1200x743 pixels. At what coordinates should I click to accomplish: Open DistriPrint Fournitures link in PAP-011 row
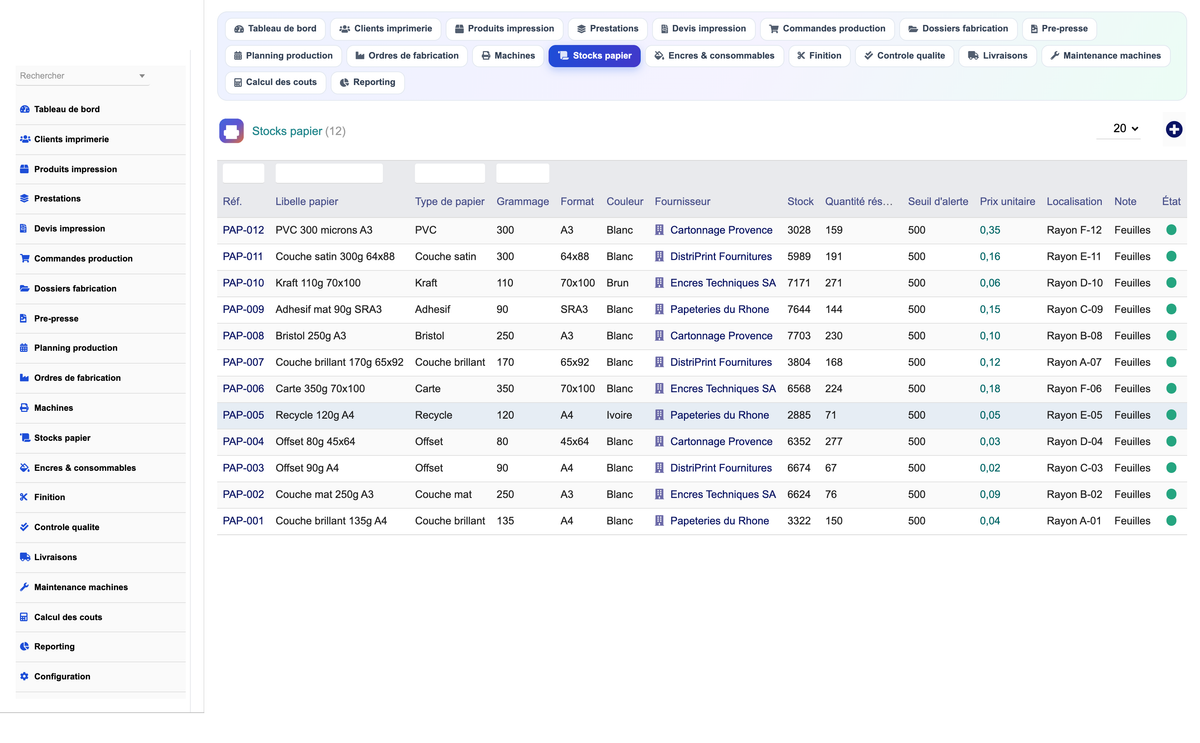point(721,257)
